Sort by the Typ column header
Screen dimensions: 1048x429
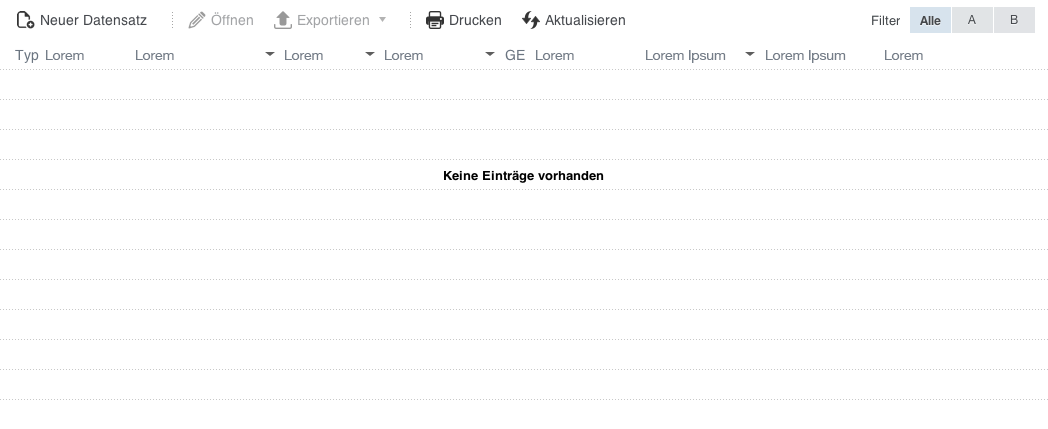point(27,55)
